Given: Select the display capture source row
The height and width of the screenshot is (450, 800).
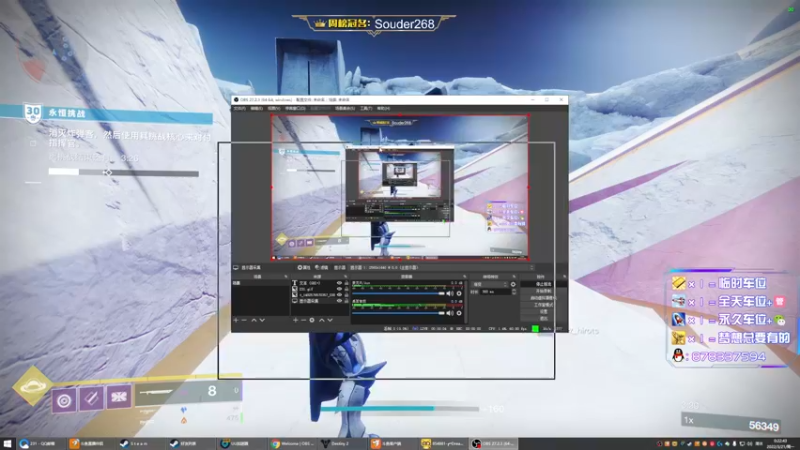Looking at the screenshot, I should [x=320, y=301].
